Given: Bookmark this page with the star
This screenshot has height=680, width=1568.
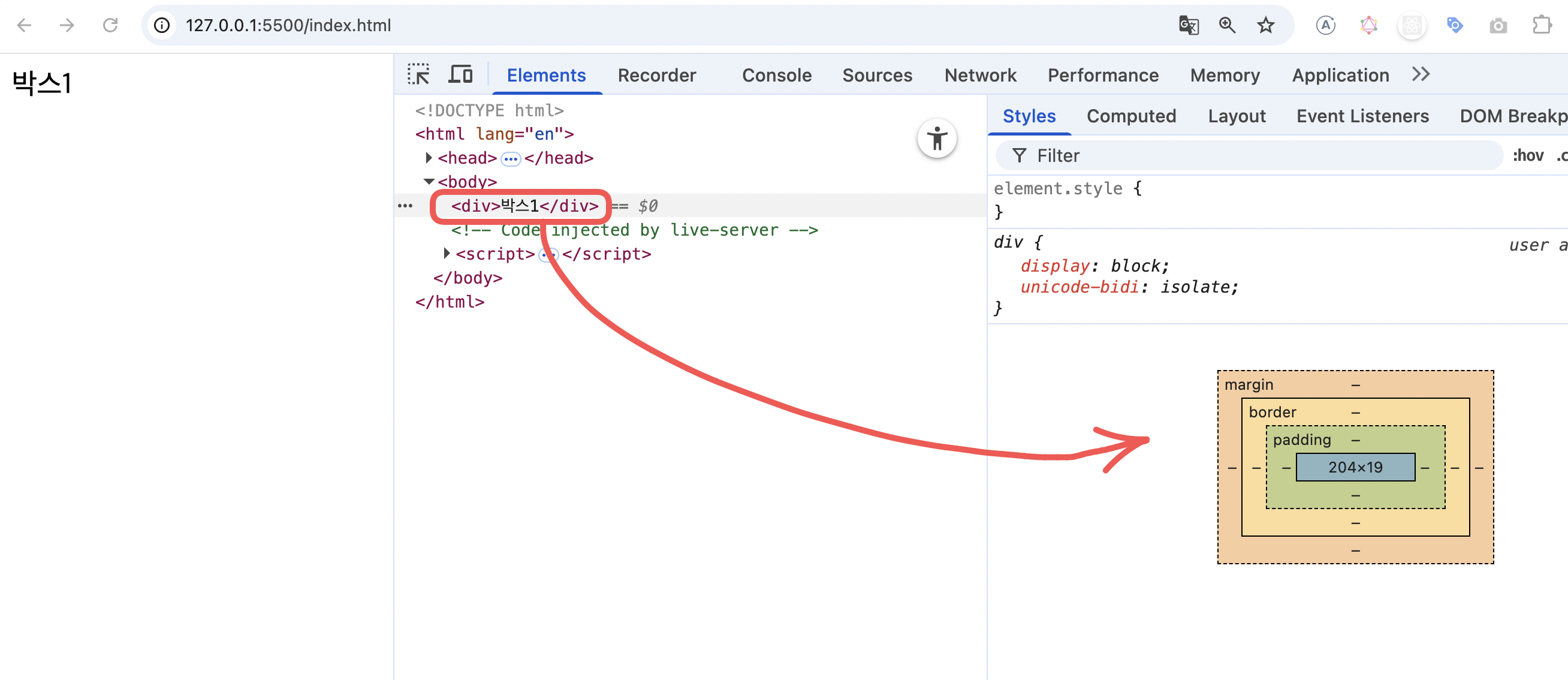Looking at the screenshot, I should coord(1265,25).
